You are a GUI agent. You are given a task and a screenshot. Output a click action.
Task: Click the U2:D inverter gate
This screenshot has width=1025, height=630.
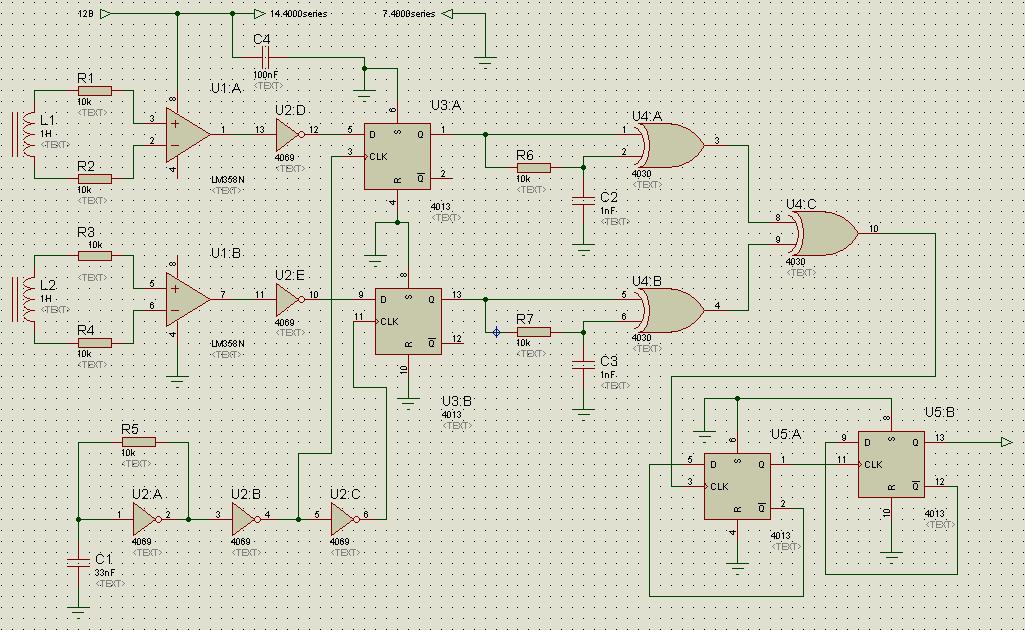click(x=290, y=135)
